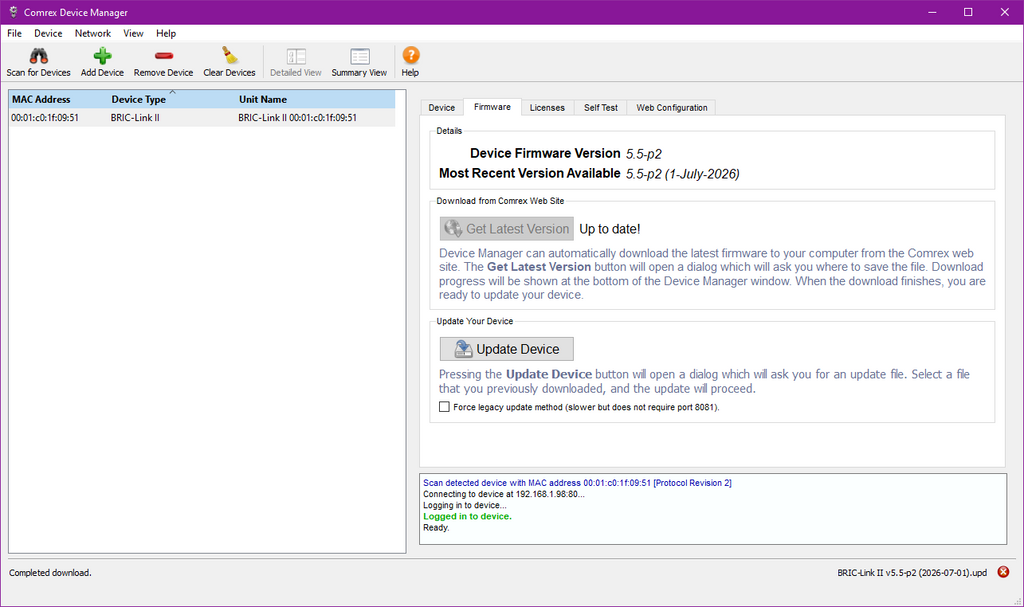Open the Help menu in the menu bar
The image size is (1024, 607).
tap(166, 33)
